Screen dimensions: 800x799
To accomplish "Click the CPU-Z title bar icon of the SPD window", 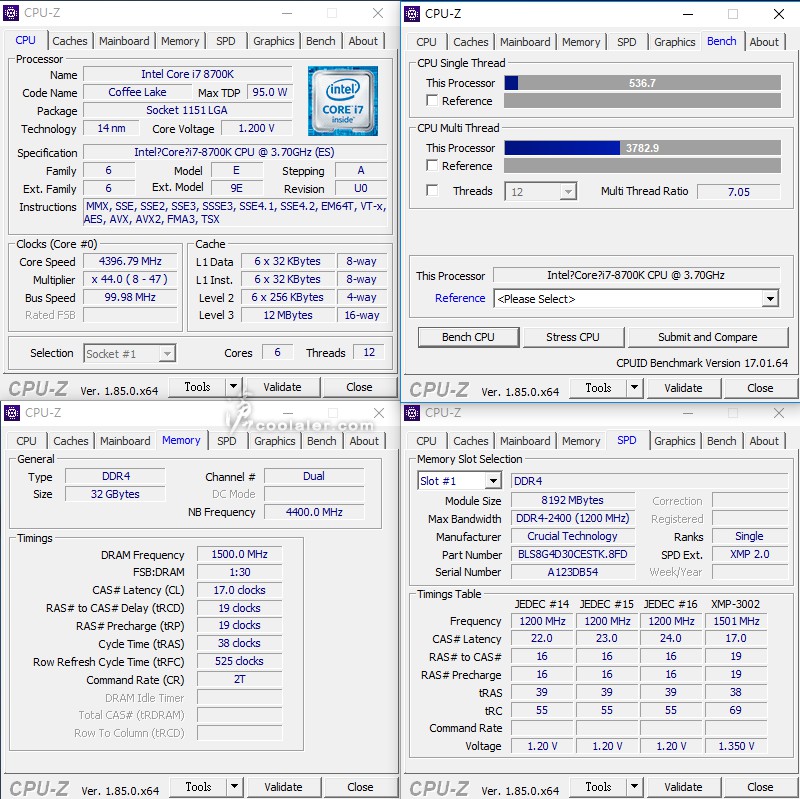I will point(412,413).
